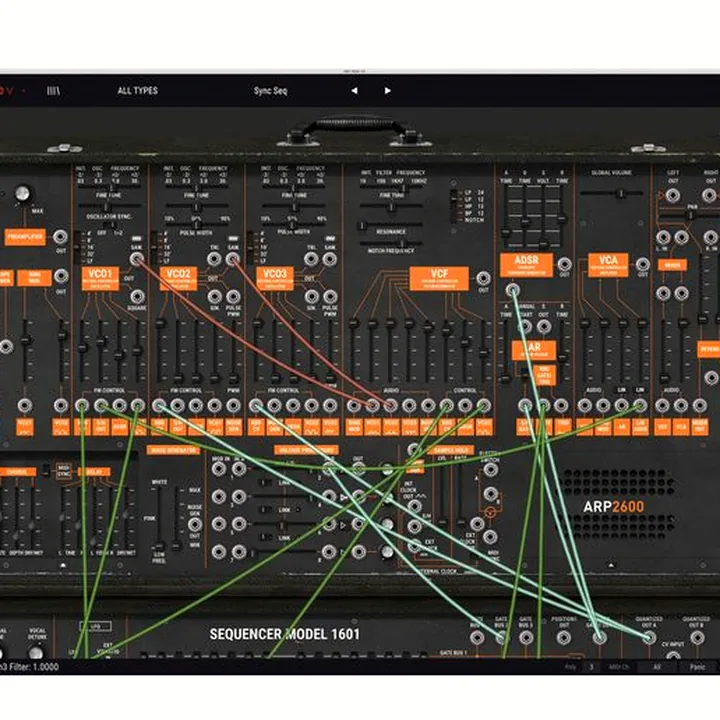Click the VCO1 SQUARE output jack
Image resolution: width=720 pixels, height=720 pixels.
point(137,296)
